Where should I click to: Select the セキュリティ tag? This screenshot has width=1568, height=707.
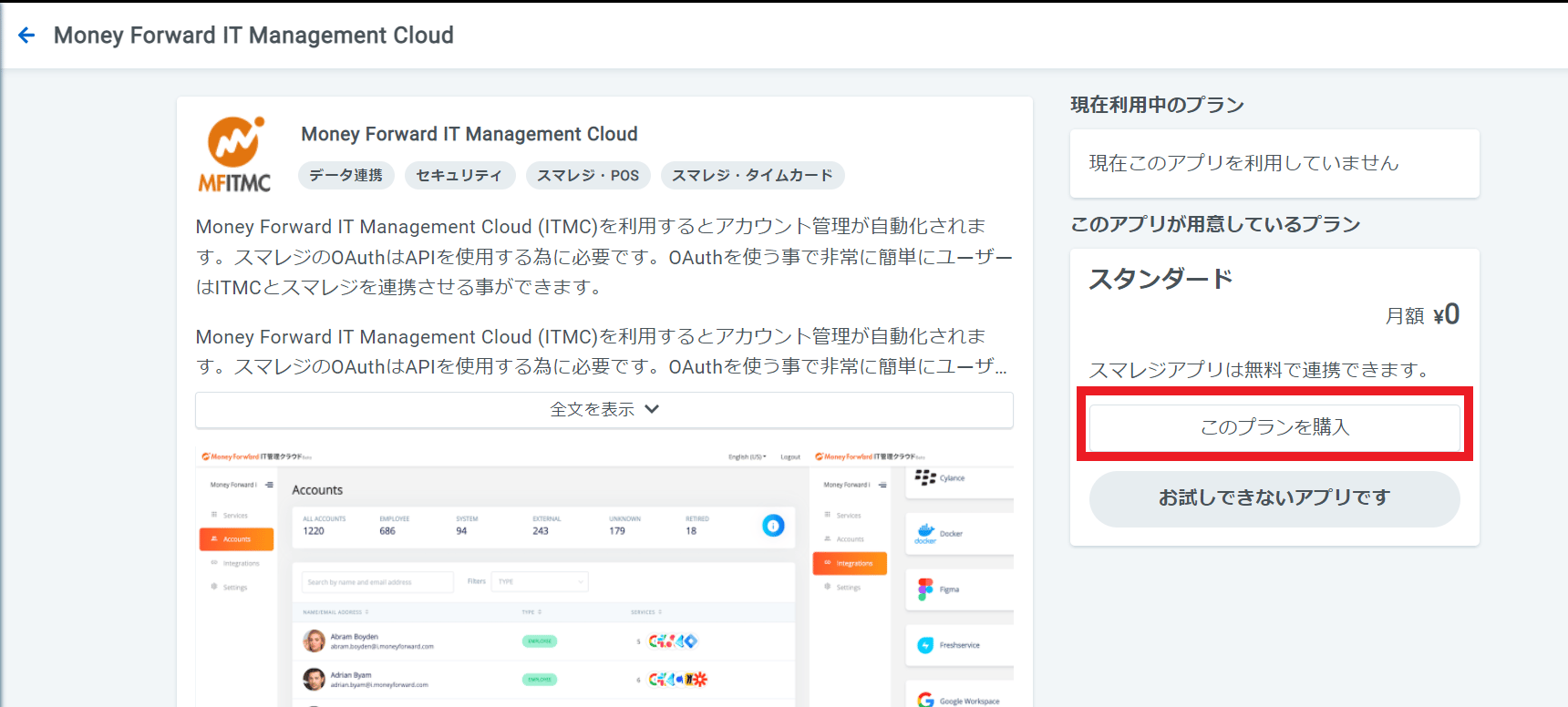coord(459,175)
